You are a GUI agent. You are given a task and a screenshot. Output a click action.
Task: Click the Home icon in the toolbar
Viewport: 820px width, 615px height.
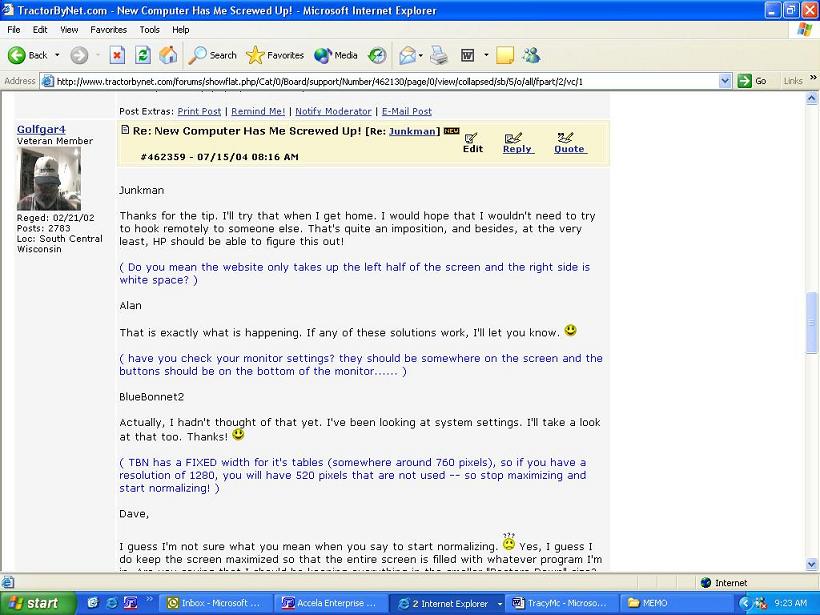[168, 55]
